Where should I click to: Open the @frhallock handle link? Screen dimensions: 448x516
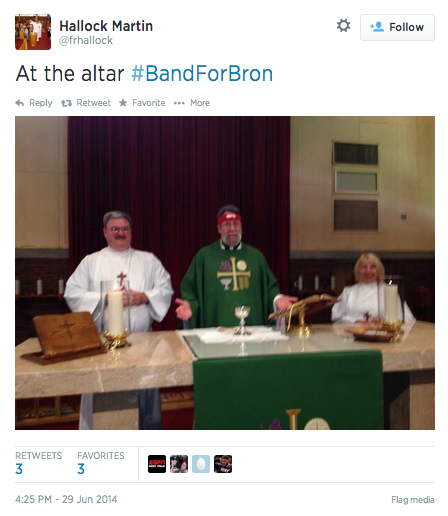click(86, 40)
